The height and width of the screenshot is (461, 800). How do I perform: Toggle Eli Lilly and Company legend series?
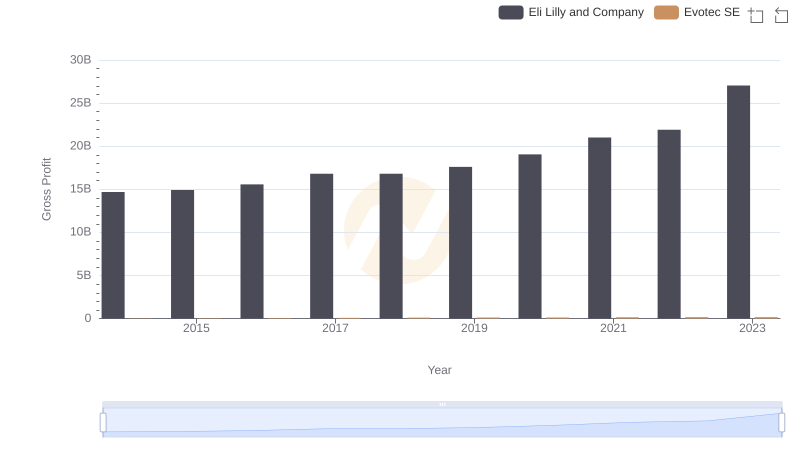[x=571, y=12]
